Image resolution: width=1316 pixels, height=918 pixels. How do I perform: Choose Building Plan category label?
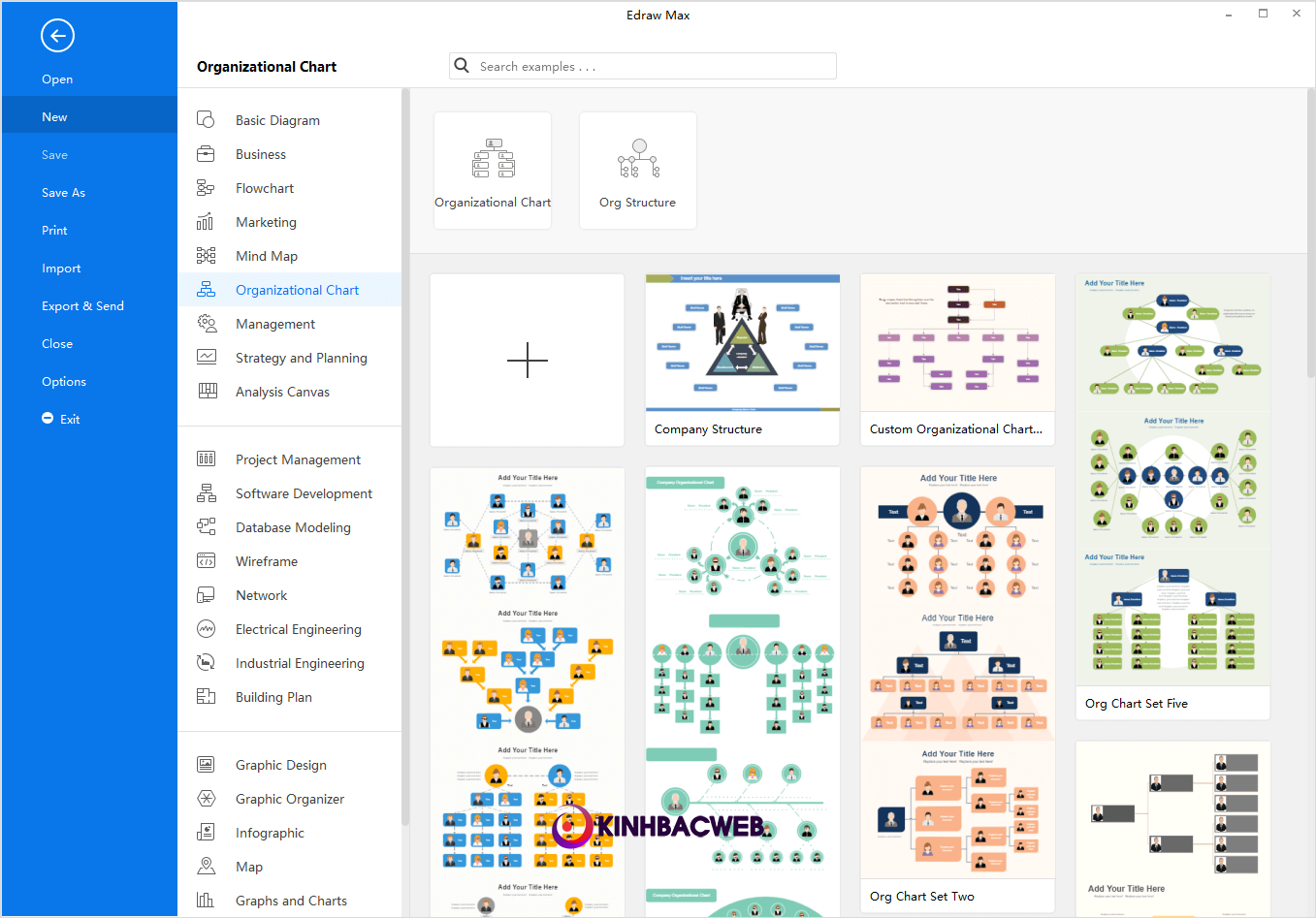tap(273, 697)
